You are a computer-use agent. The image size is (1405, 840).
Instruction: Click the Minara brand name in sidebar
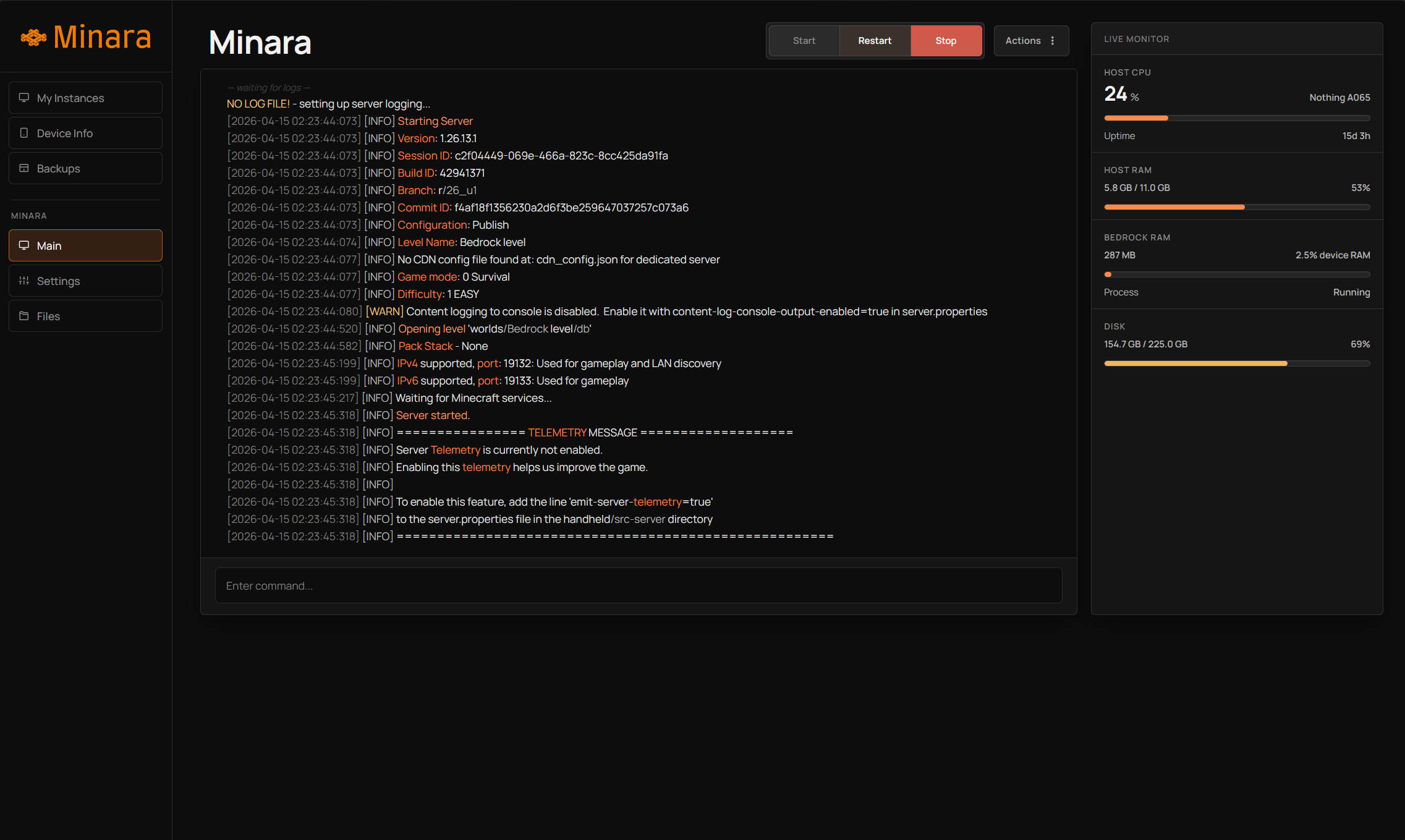(x=102, y=37)
